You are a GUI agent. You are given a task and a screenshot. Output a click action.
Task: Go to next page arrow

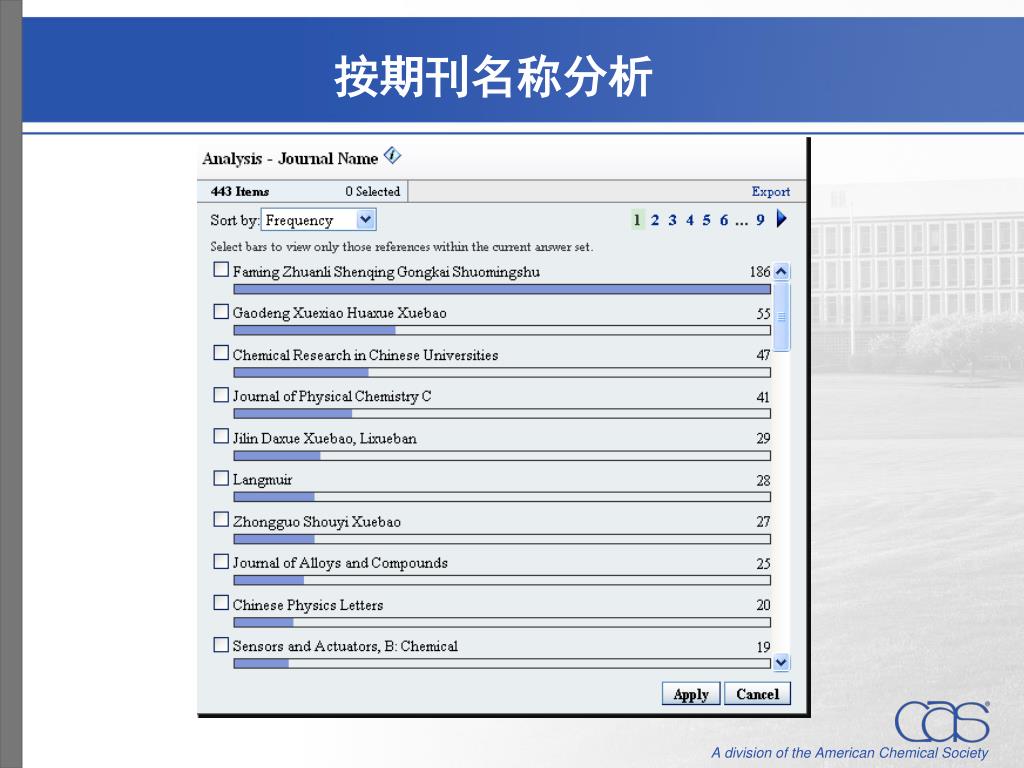pos(782,219)
